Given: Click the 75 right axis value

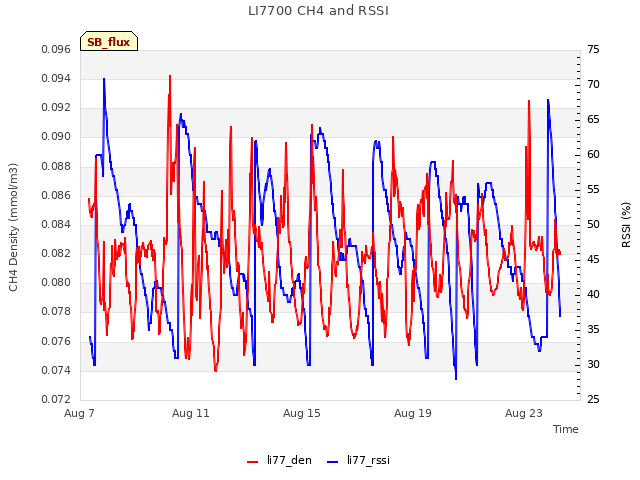Looking at the screenshot, I should coord(593,49).
